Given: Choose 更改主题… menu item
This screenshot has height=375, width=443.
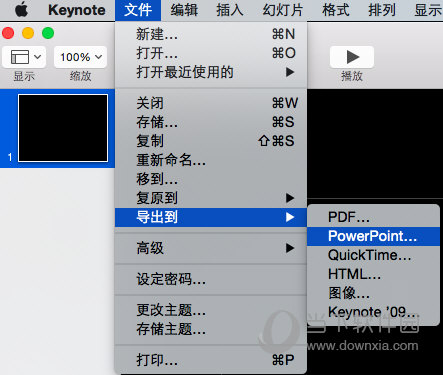Looking at the screenshot, I should point(211,310).
